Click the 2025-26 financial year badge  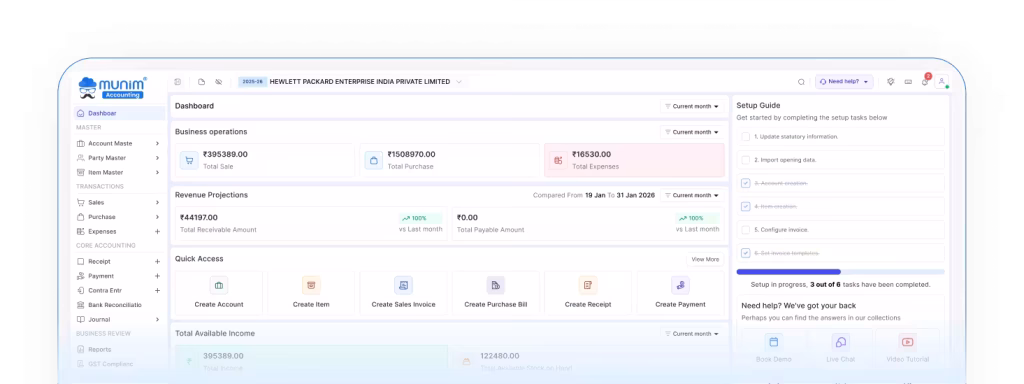click(253, 82)
